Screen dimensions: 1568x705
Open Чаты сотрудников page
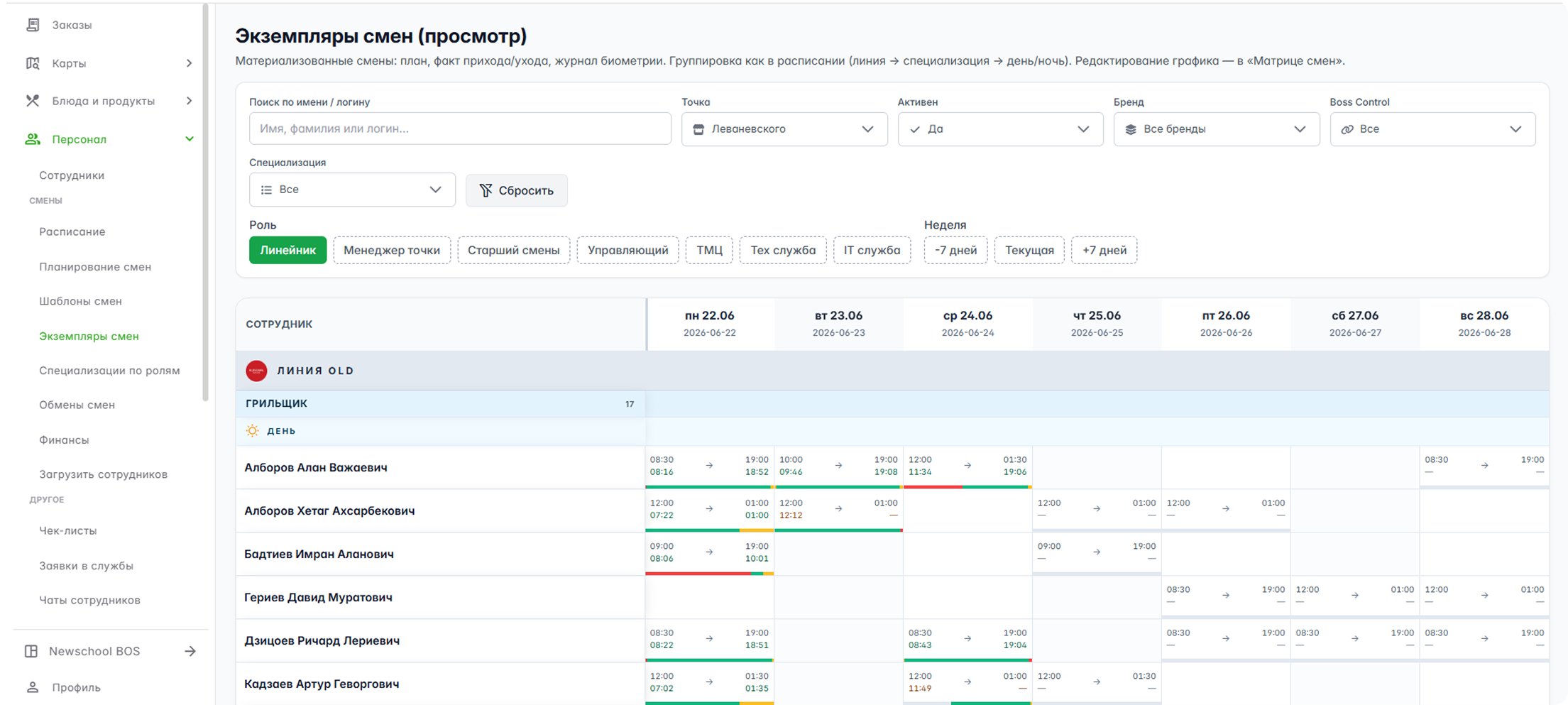(x=89, y=600)
